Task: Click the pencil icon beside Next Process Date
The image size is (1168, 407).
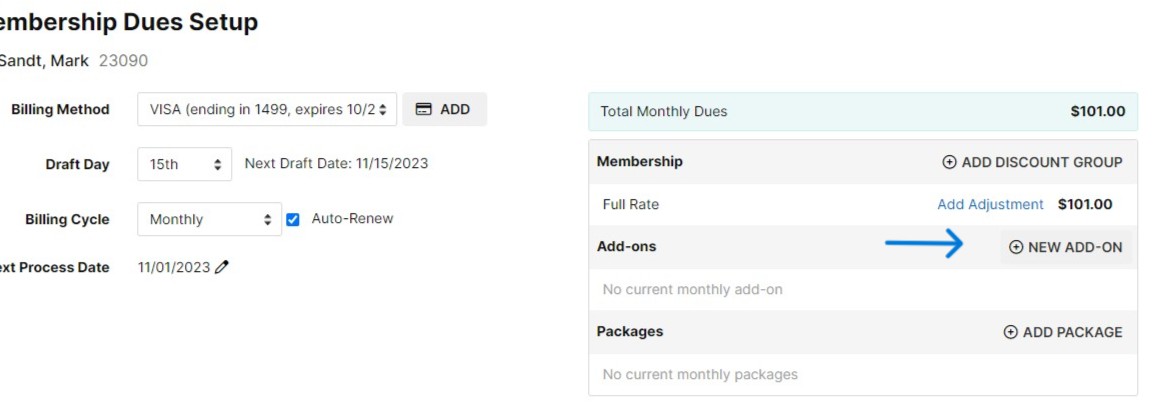Action: [x=221, y=267]
